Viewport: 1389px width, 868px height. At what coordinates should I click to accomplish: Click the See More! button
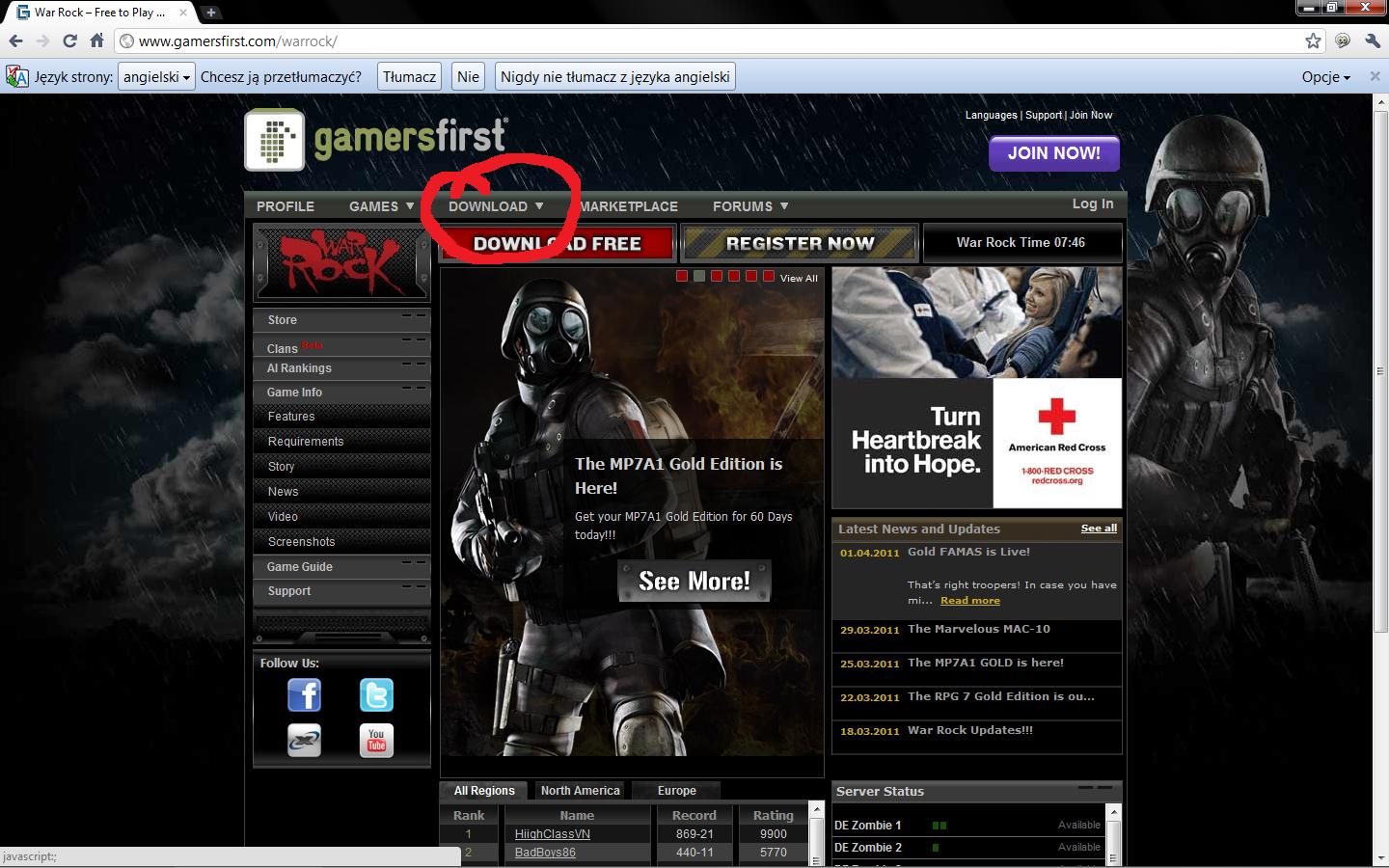click(x=694, y=581)
